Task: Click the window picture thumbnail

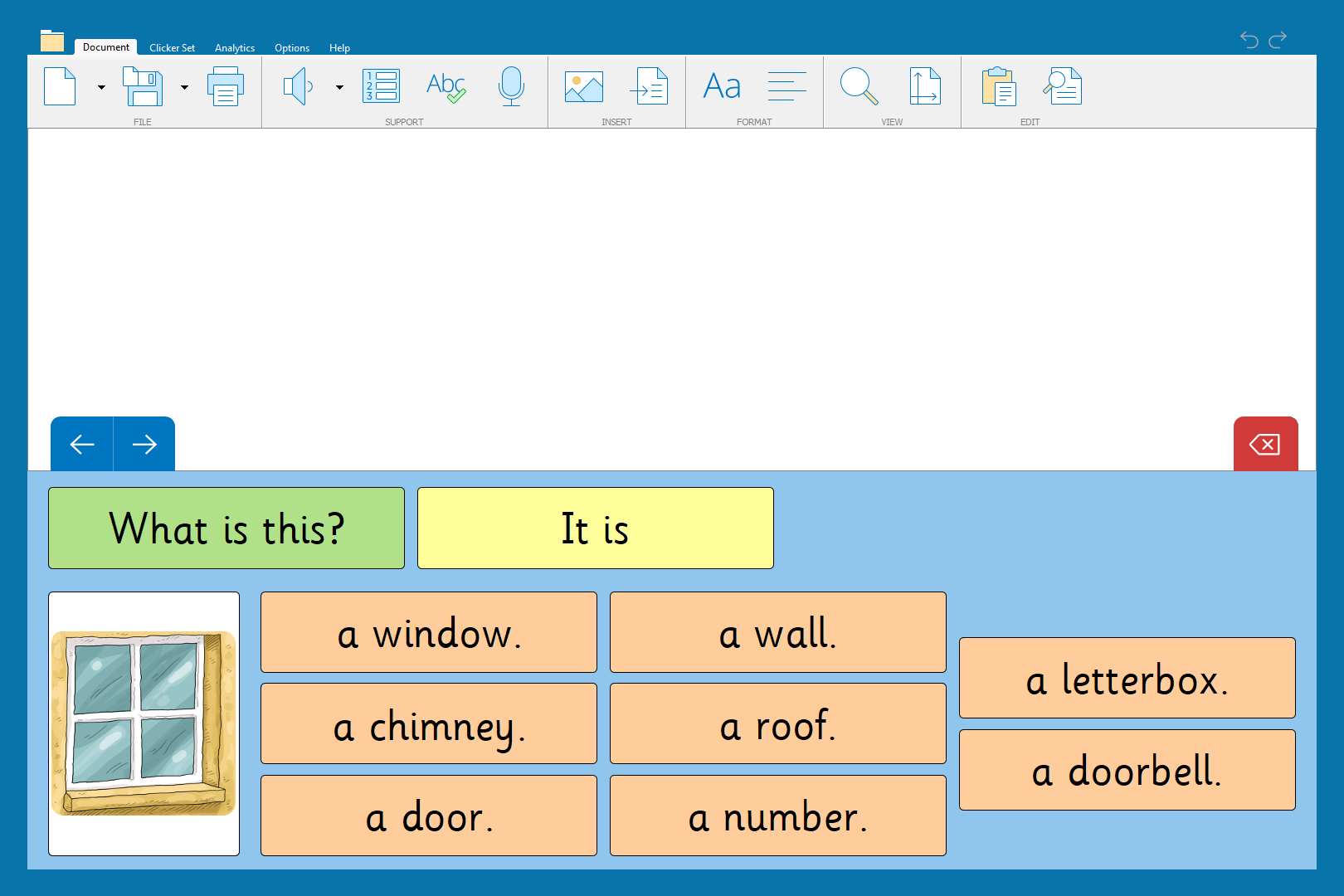Action: (144, 723)
